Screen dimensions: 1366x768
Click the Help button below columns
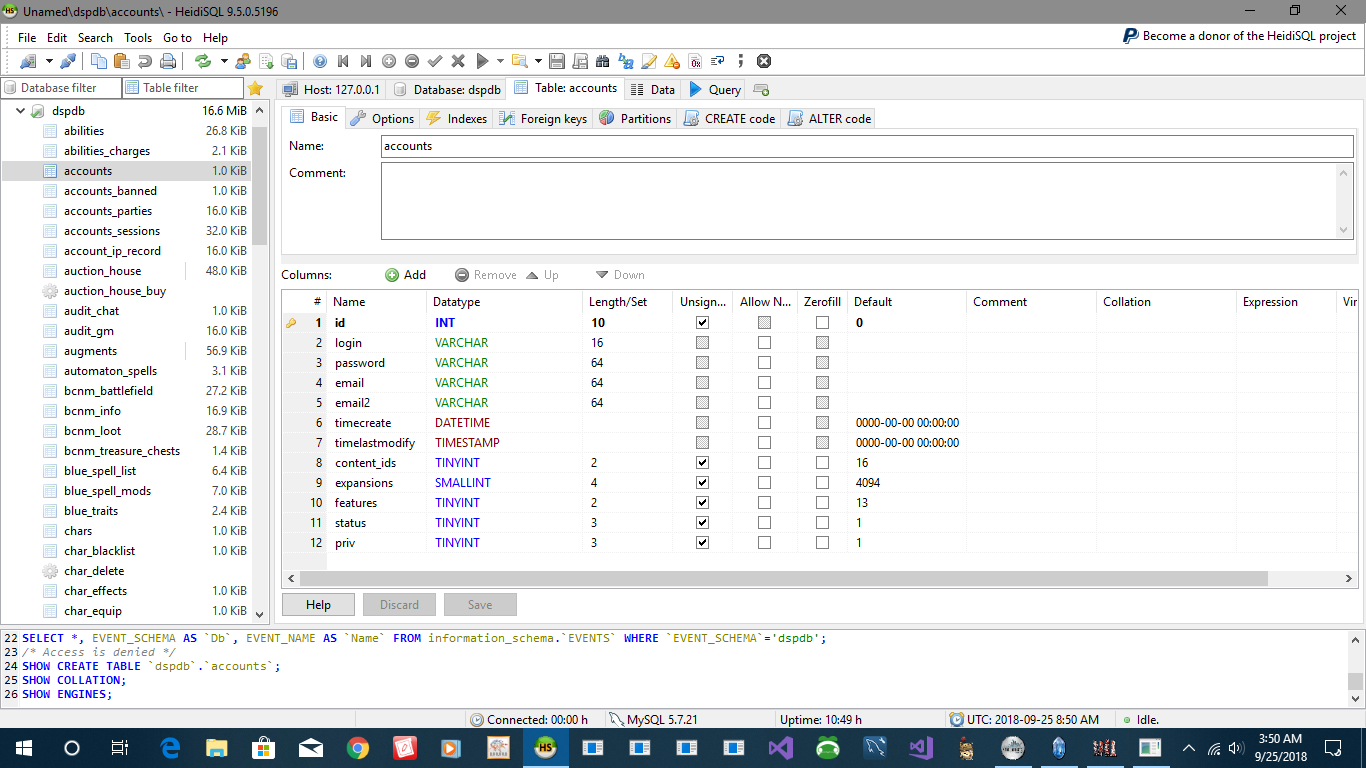click(318, 604)
